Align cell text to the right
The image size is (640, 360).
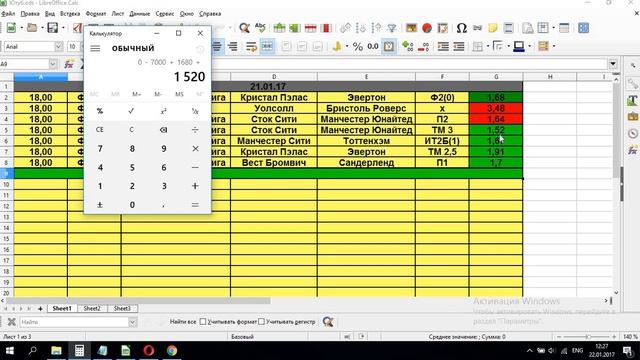point(233,47)
